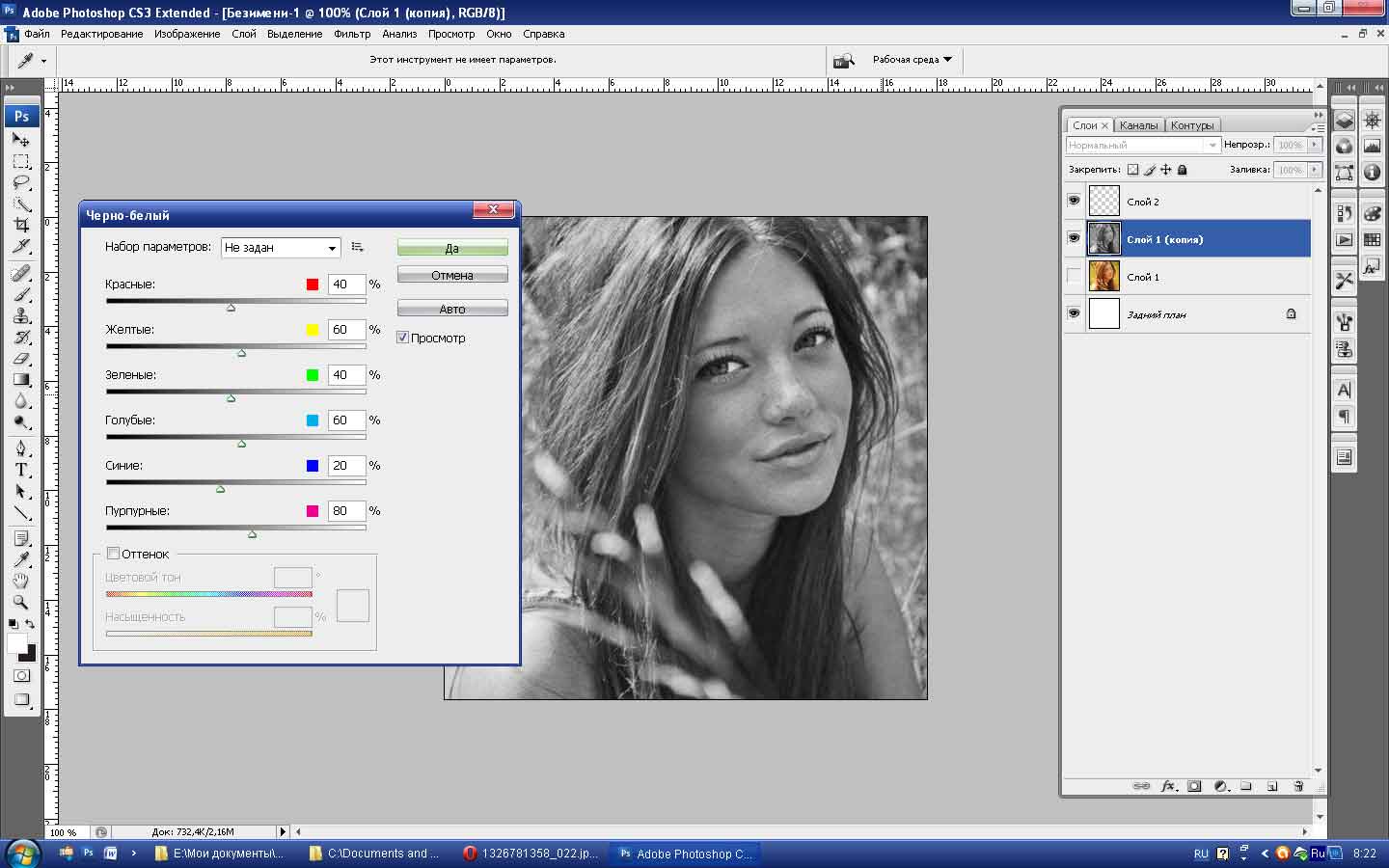1389x868 pixels.
Task: Click the delete layer trash icon
Action: click(x=1298, y=786)
